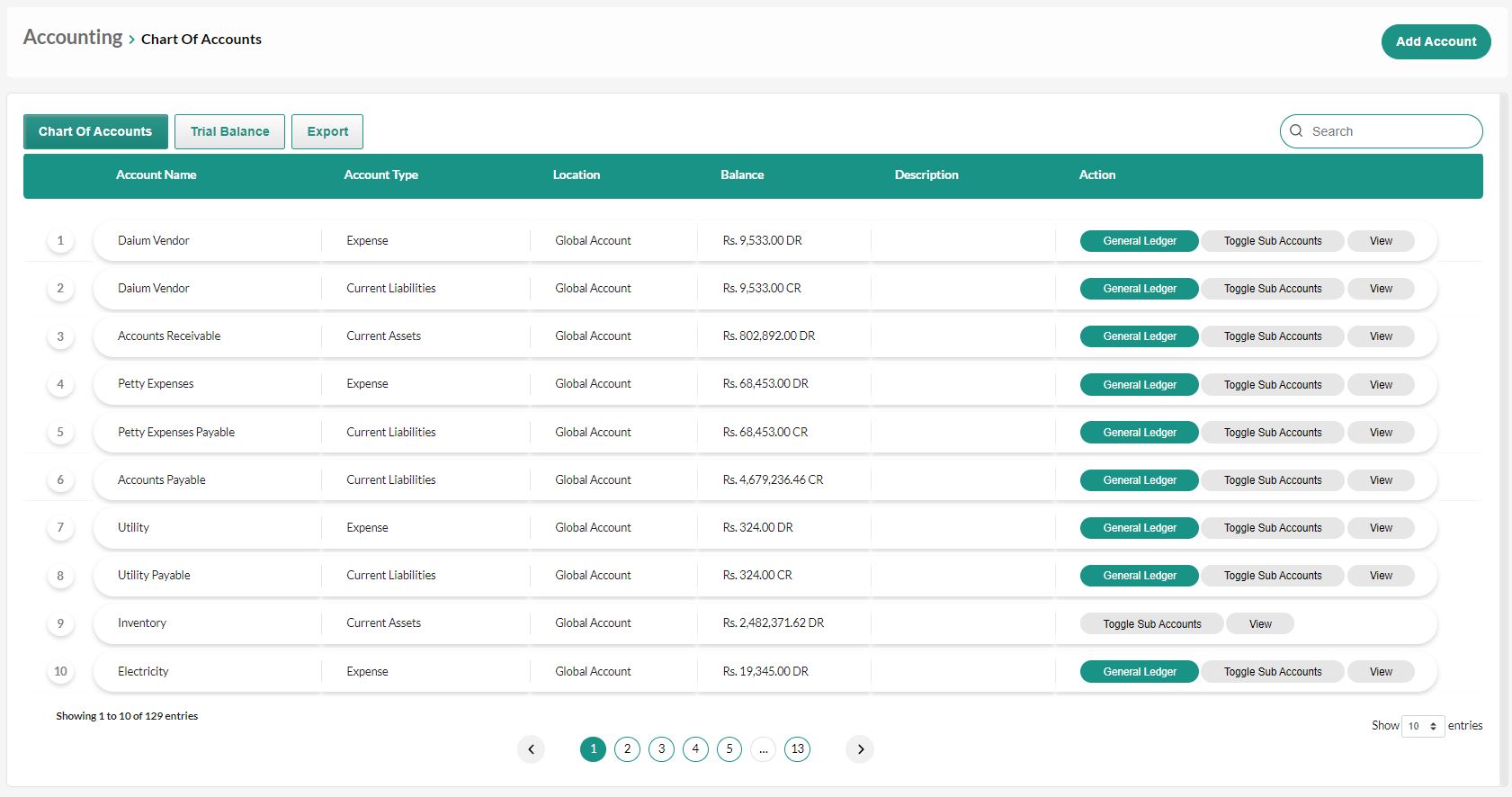Viewport: 1512px width, 797px height.
Task: Toggle sub accounts for Utility Payable
Action: (x=1273, y=576)
